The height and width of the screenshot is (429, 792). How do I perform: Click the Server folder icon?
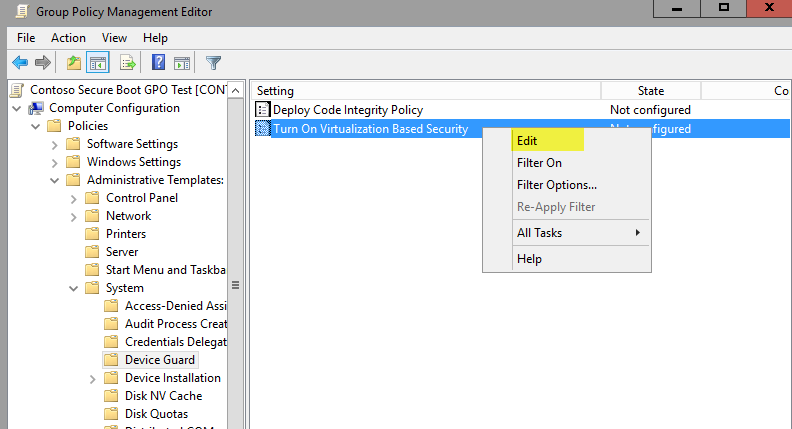point(92,252)
